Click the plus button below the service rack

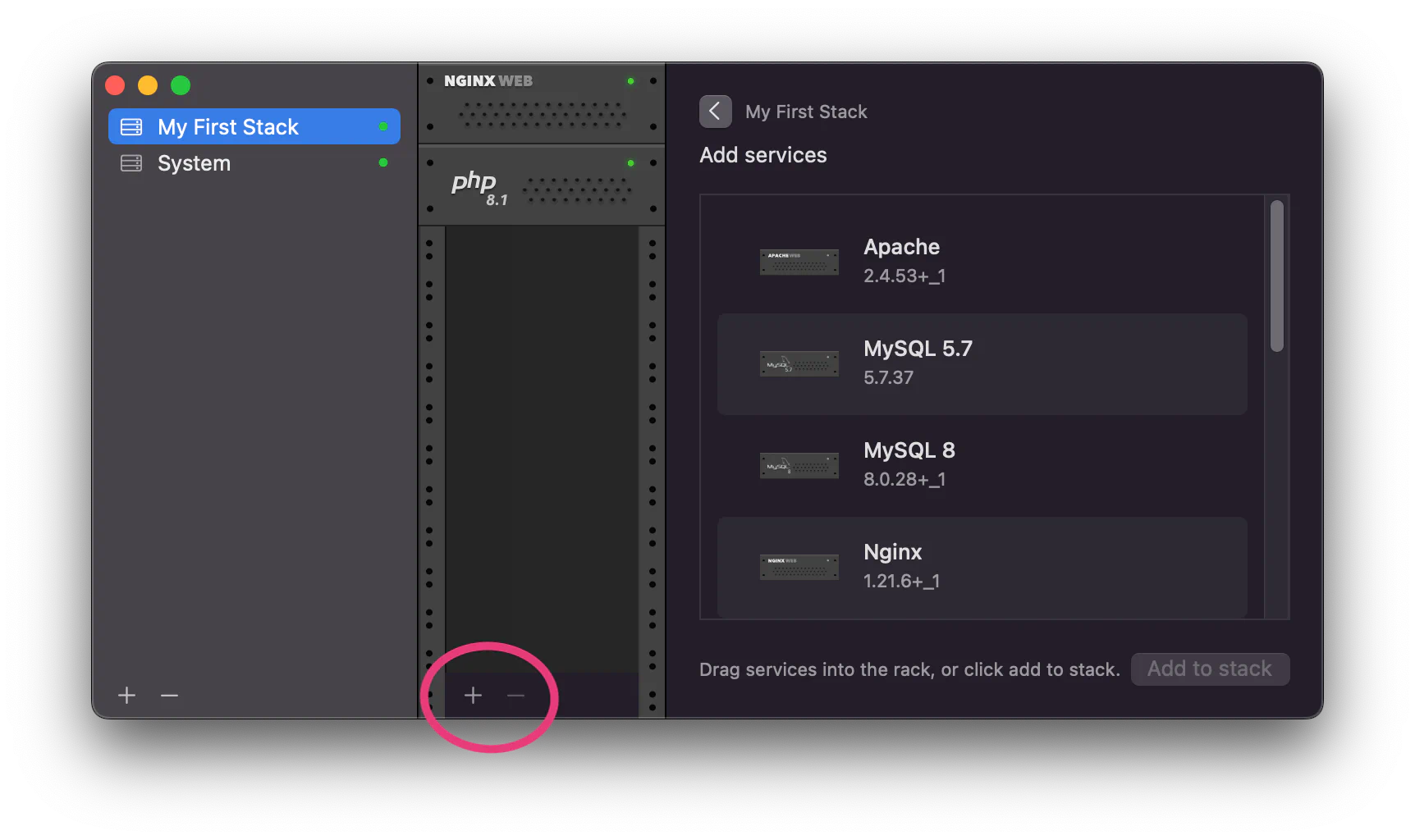click(x=473, y=696)
